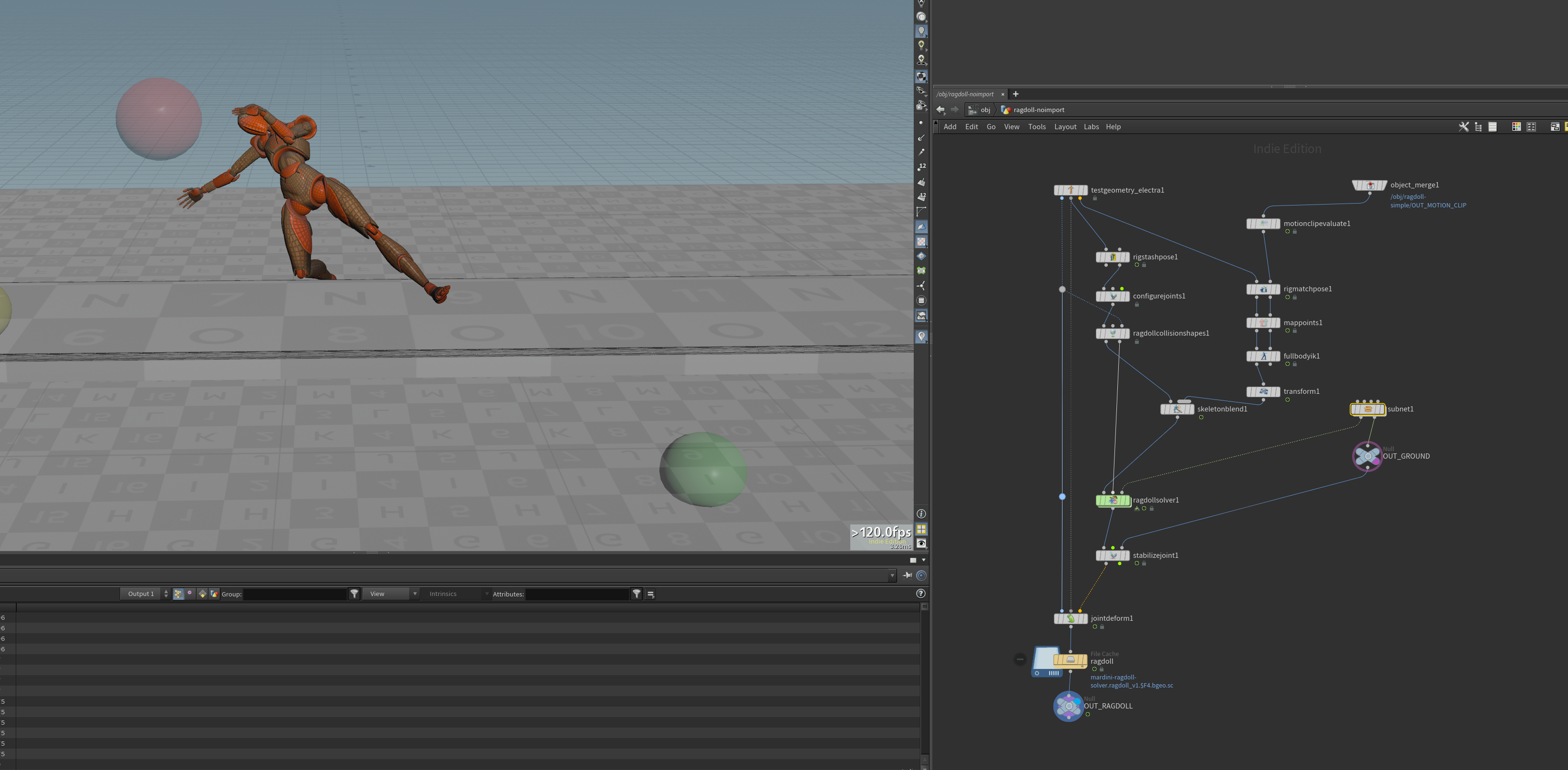Toggle the eye visibility icon in viewport

(x=921, y=544)
